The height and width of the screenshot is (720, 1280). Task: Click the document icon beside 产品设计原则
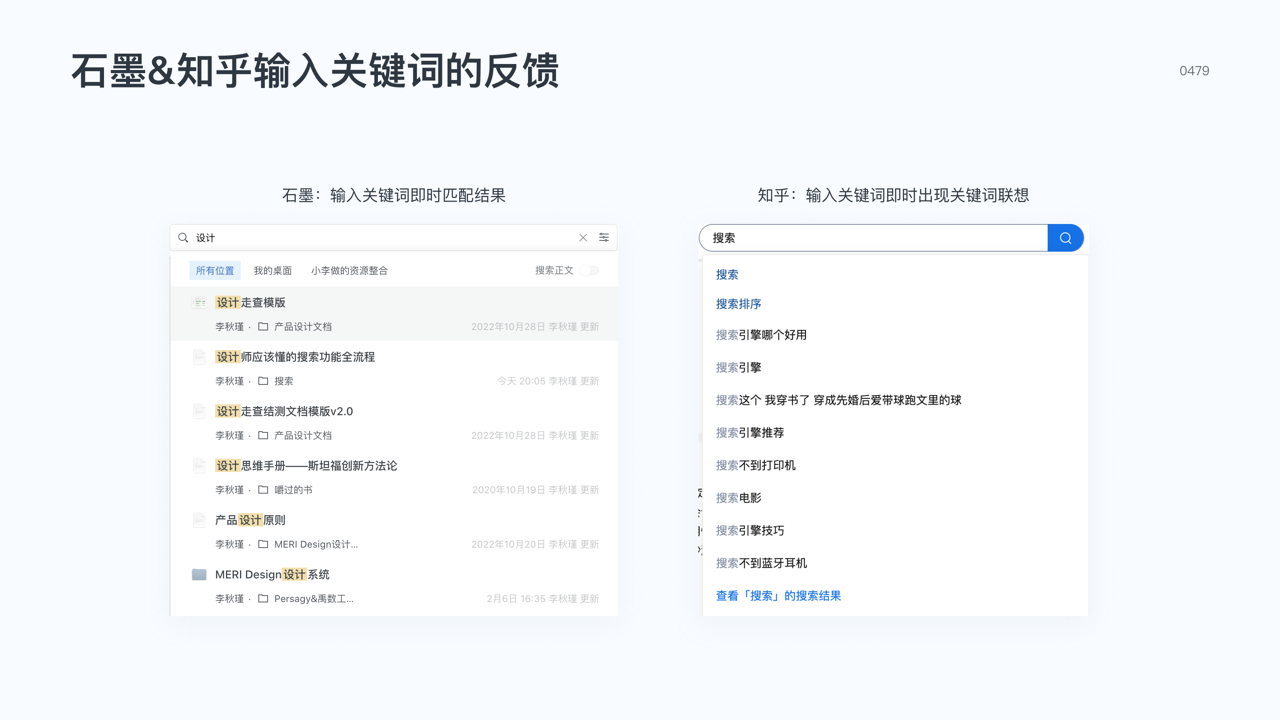click(x=199, y=520)
